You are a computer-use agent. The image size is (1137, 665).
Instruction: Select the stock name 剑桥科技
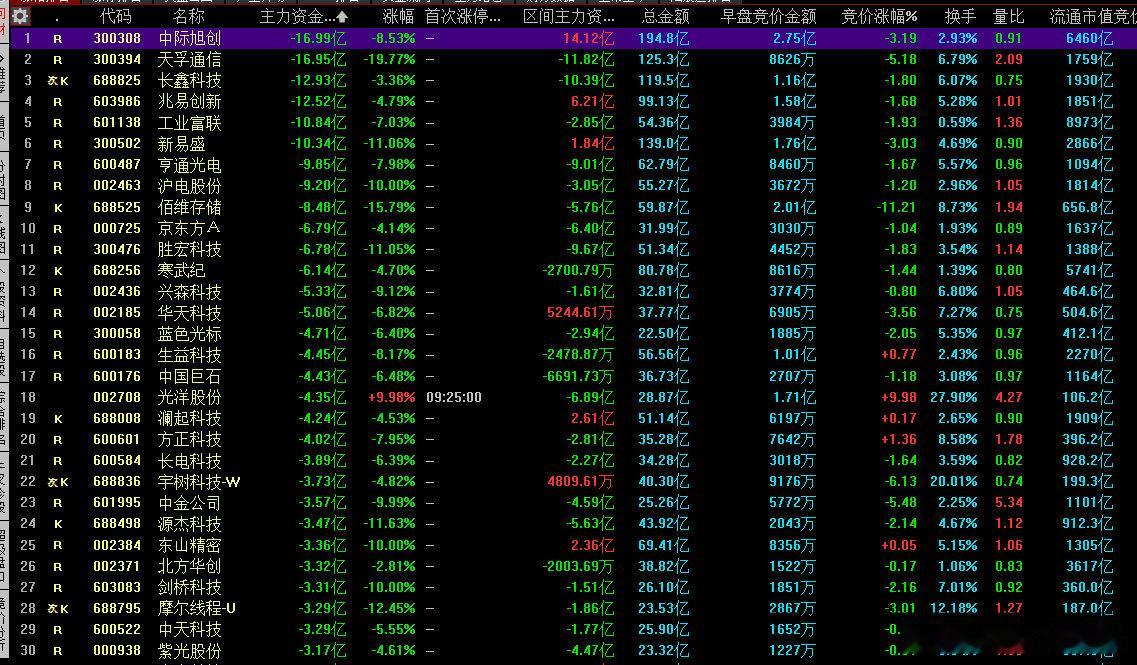point(189,587)
